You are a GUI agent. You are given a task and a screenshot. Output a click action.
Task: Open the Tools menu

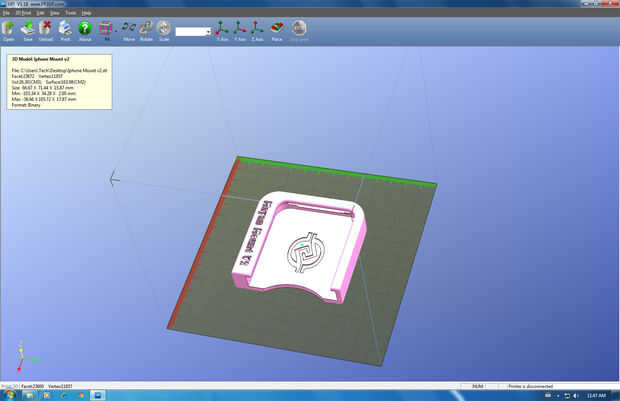(71, 13)
